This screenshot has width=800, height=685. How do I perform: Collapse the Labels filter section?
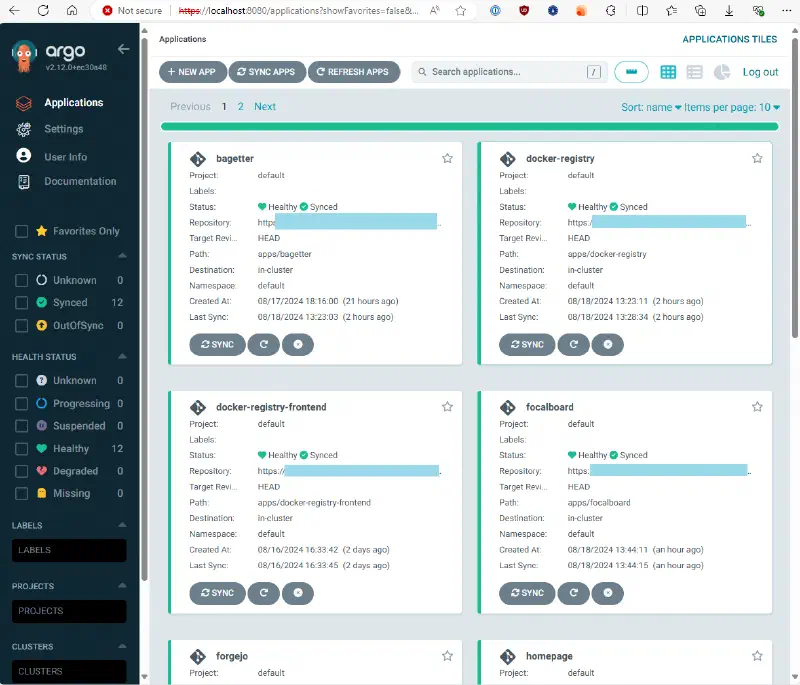[122, 525]
